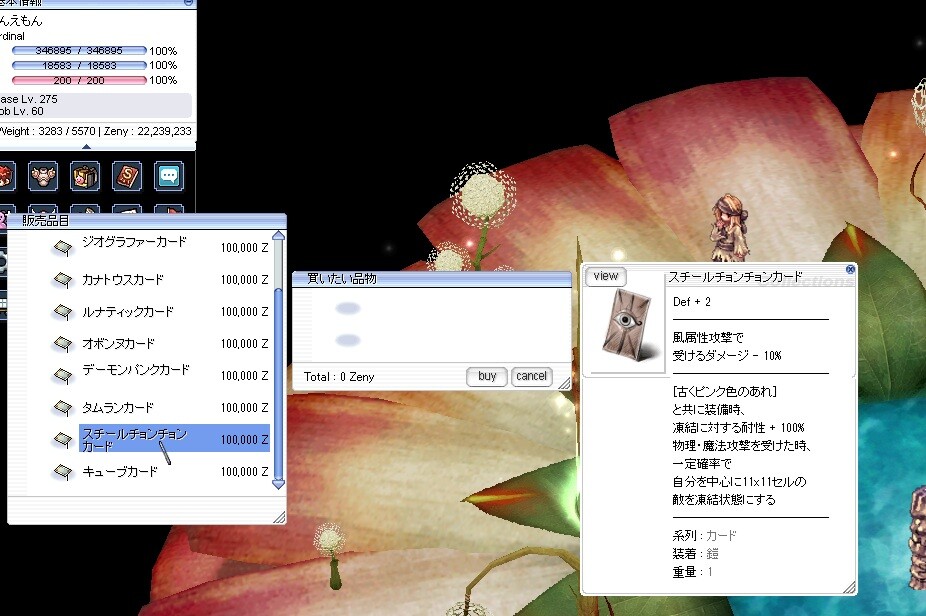Open the chat speech-bubble icon
926x616 pixels.
(168, 176)
